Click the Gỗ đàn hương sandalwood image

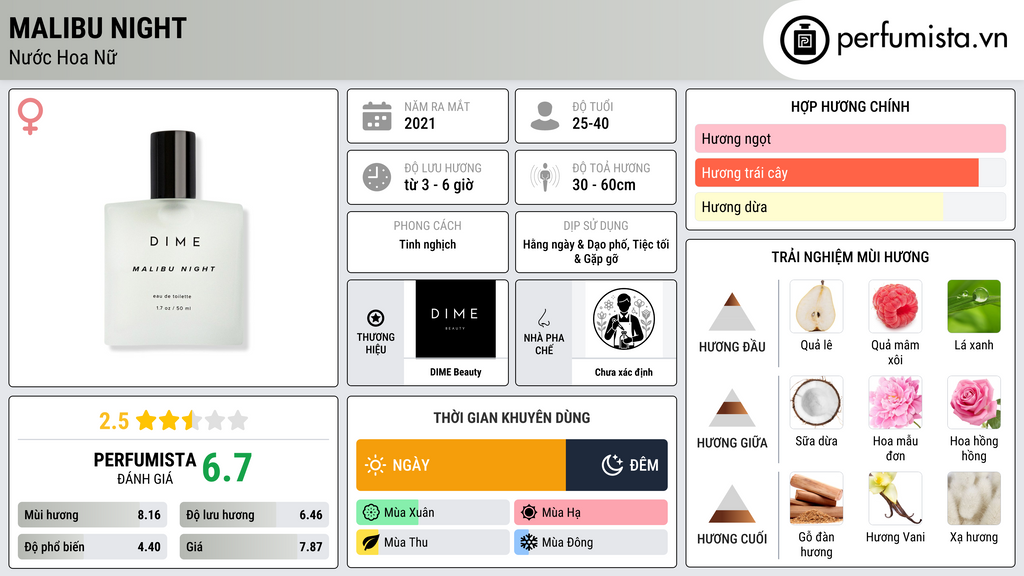(816, 498)
